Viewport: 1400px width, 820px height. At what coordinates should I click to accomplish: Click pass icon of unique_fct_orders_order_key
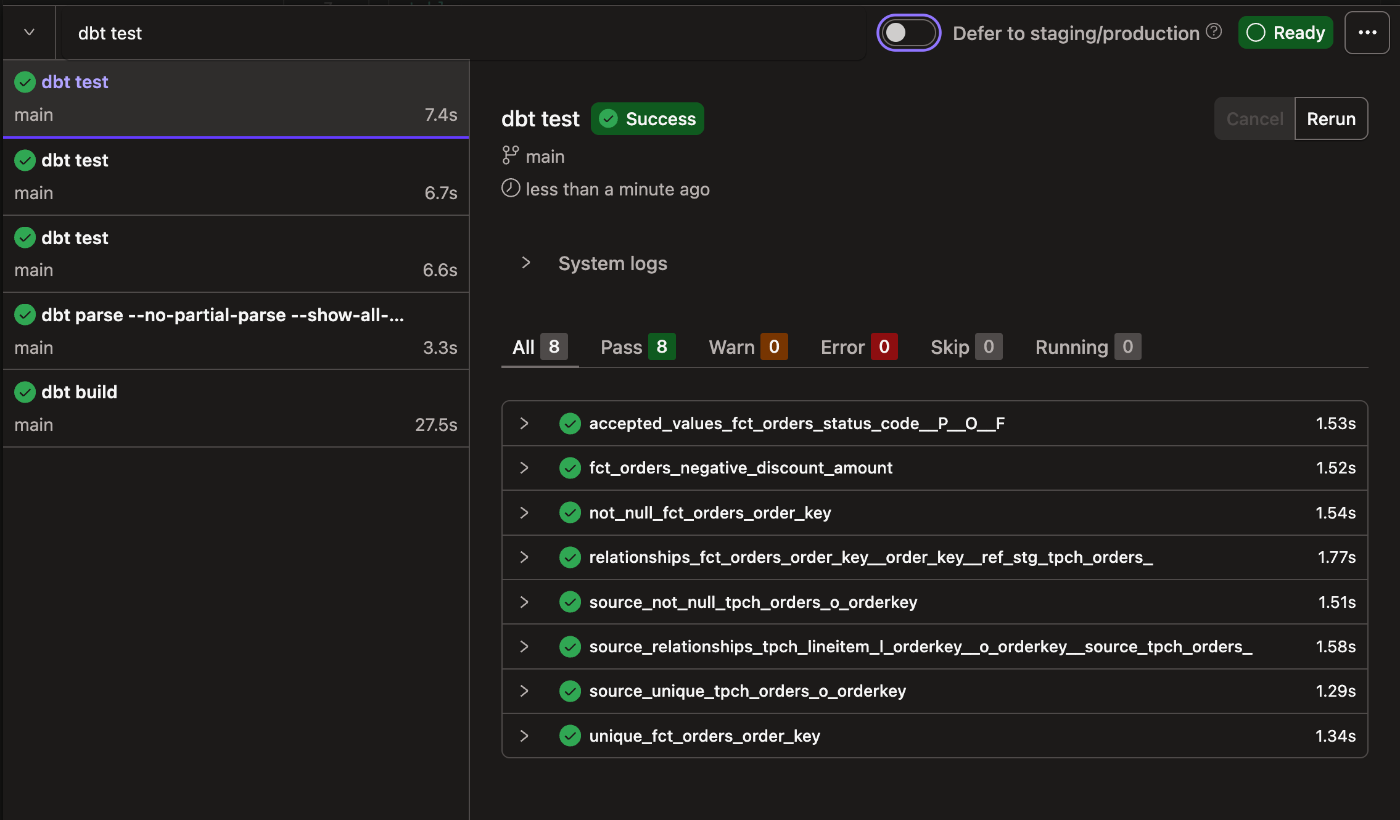coord(570,736)
